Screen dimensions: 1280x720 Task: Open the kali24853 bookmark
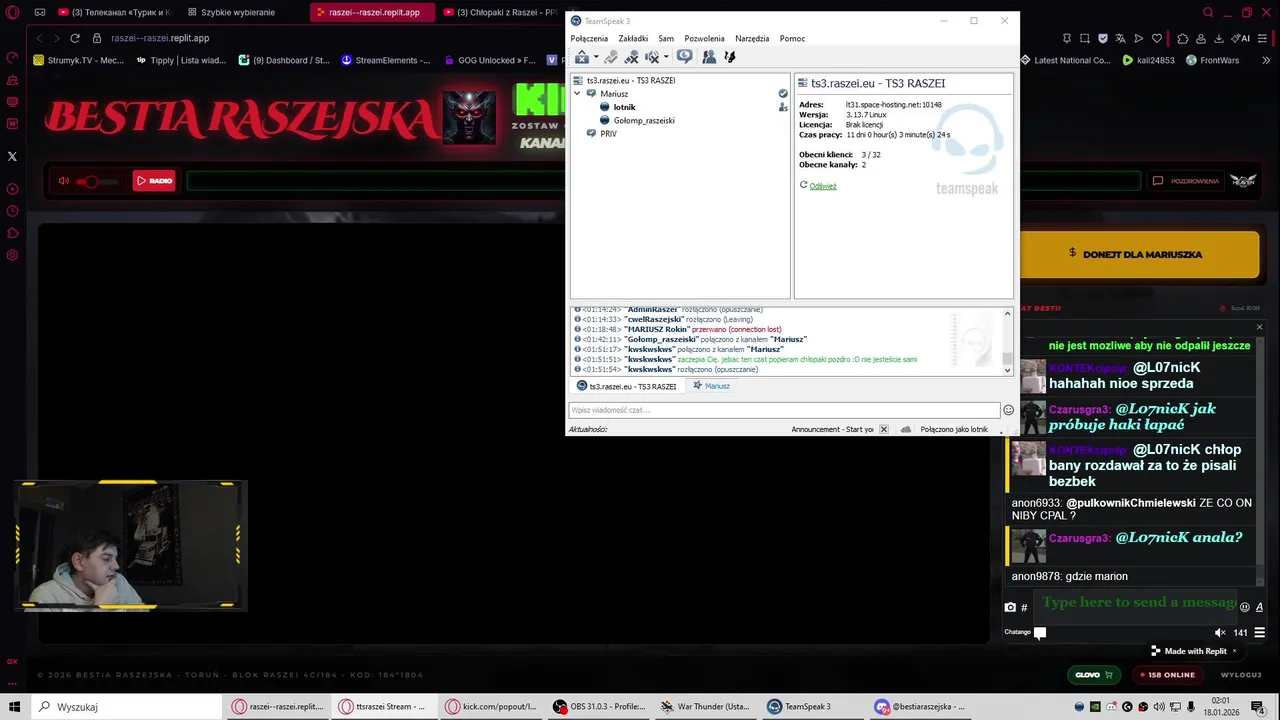coord(1149,60)
